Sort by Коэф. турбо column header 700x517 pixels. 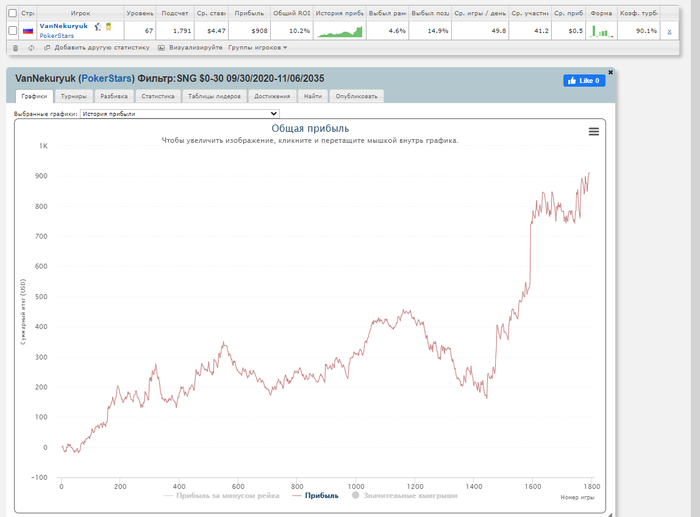click(x=639, y=13)
